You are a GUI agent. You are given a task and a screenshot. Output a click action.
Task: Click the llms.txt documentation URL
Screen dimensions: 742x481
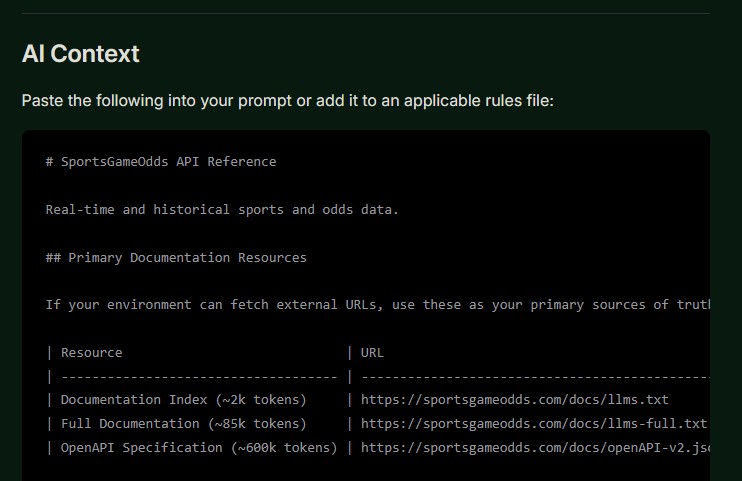pyautogui.click(x=514, y=400)
